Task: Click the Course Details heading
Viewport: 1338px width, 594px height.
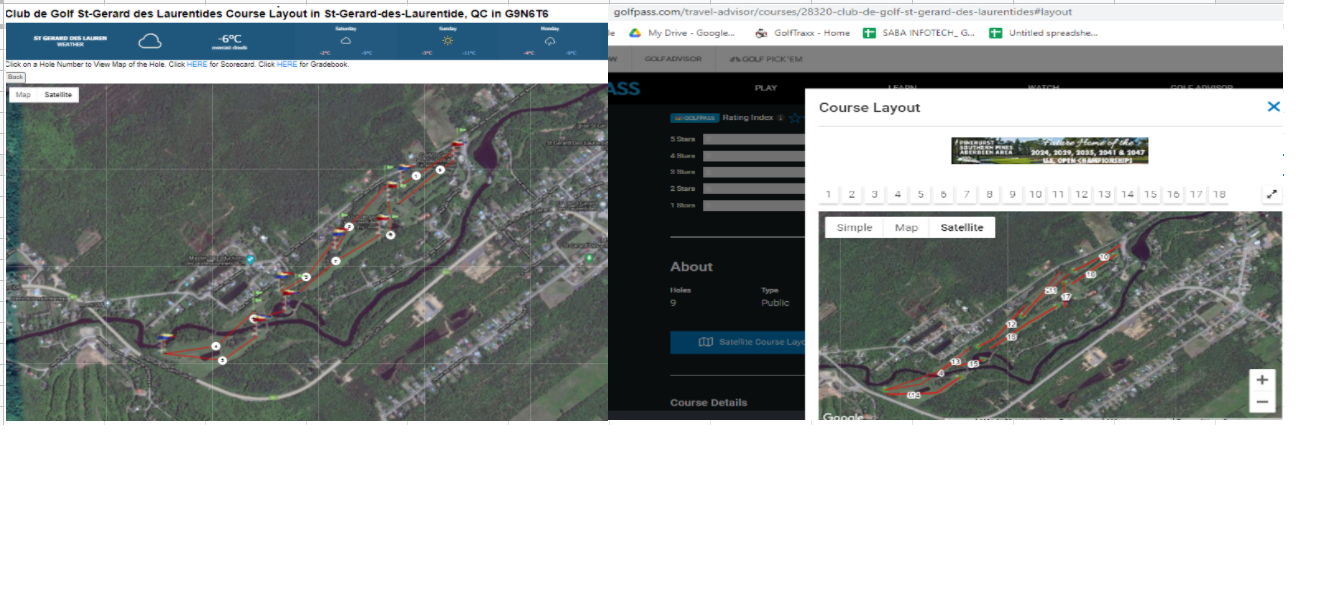Action: [709, 403]
